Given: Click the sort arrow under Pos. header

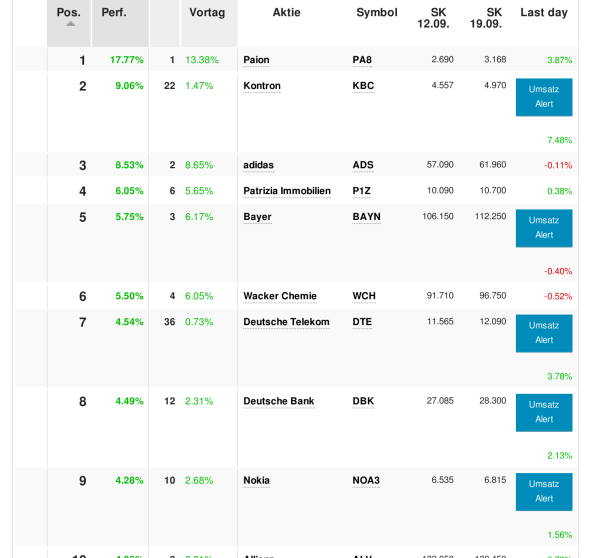Looking at the screenshot, I should (69, 23).
